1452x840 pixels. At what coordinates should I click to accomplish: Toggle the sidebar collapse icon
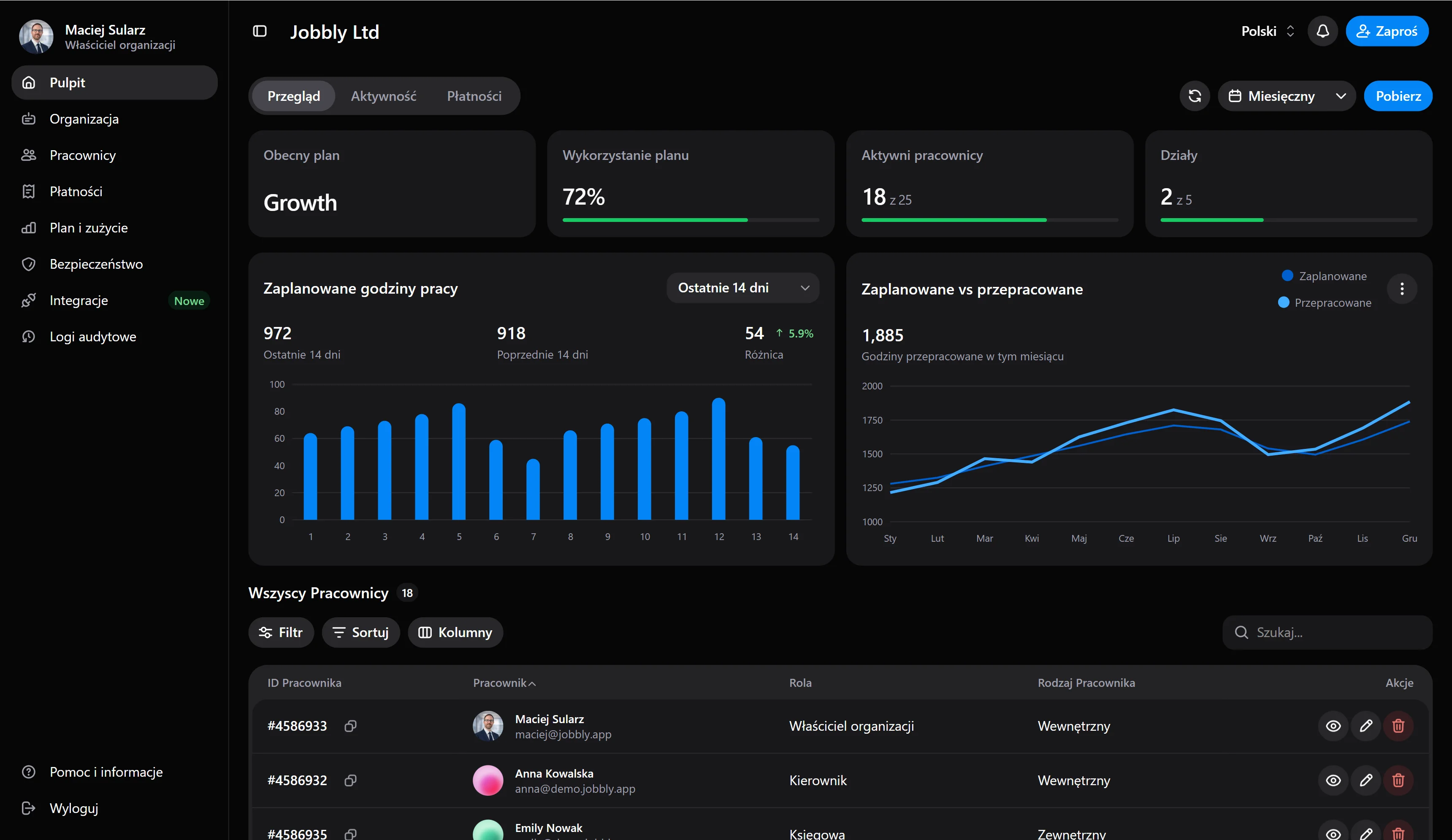pyautogui.click(x=260, y=31)
